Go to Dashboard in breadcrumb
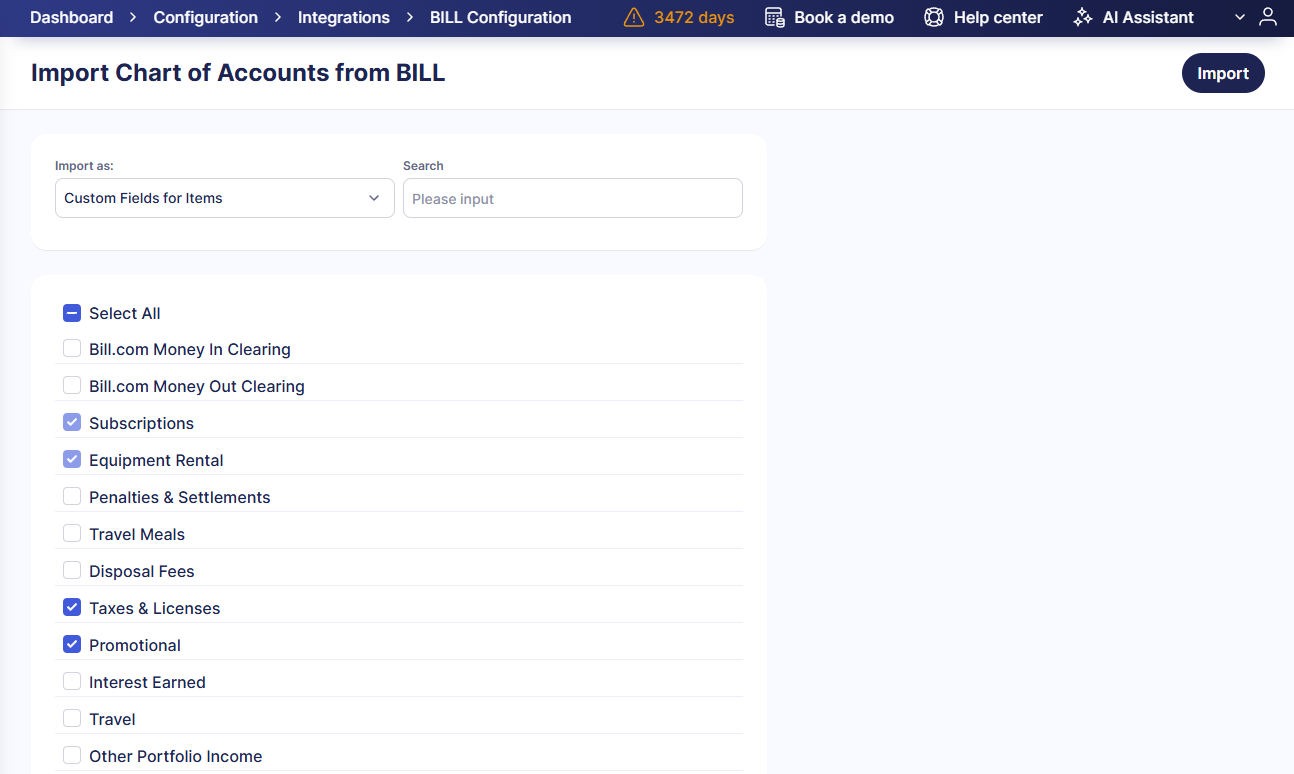The height and width of the screenshot is (774, 1294). coord(71,18)
